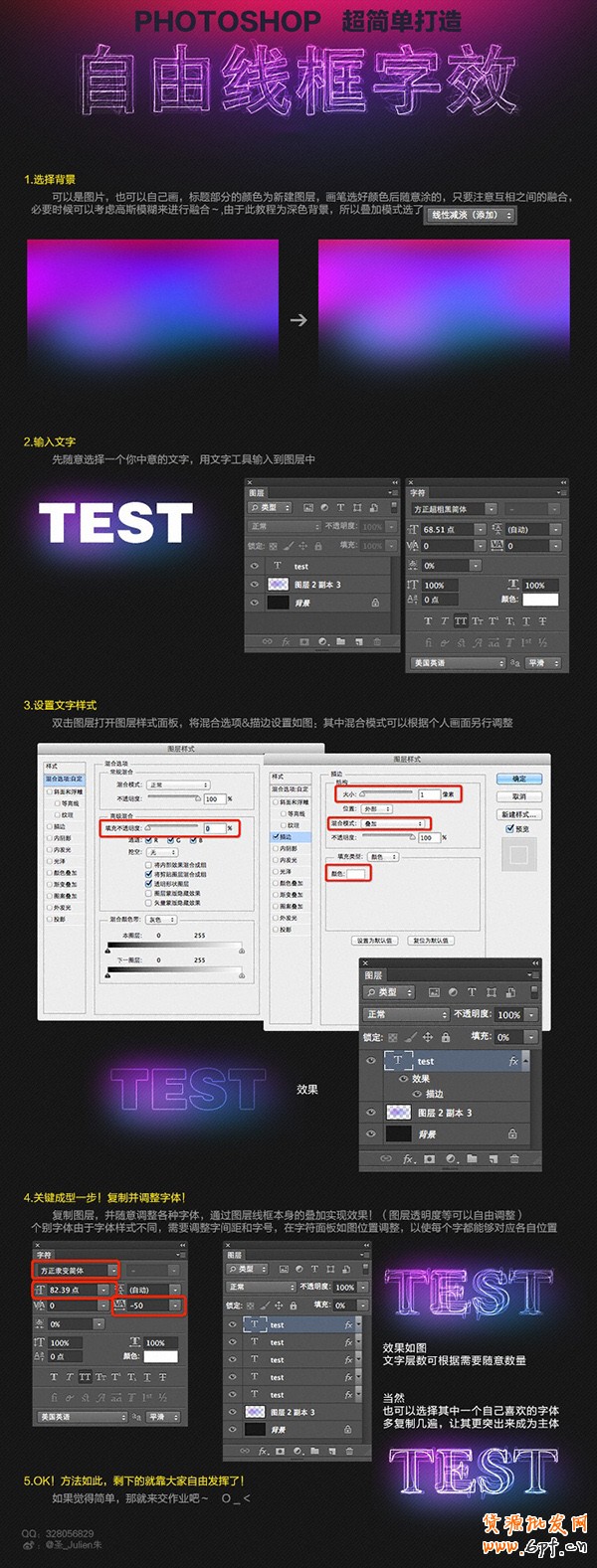Select pixel layer filter icon in step 2 Layers panel
Viewport: 597px width, 1568px height.
pos(308,507)
